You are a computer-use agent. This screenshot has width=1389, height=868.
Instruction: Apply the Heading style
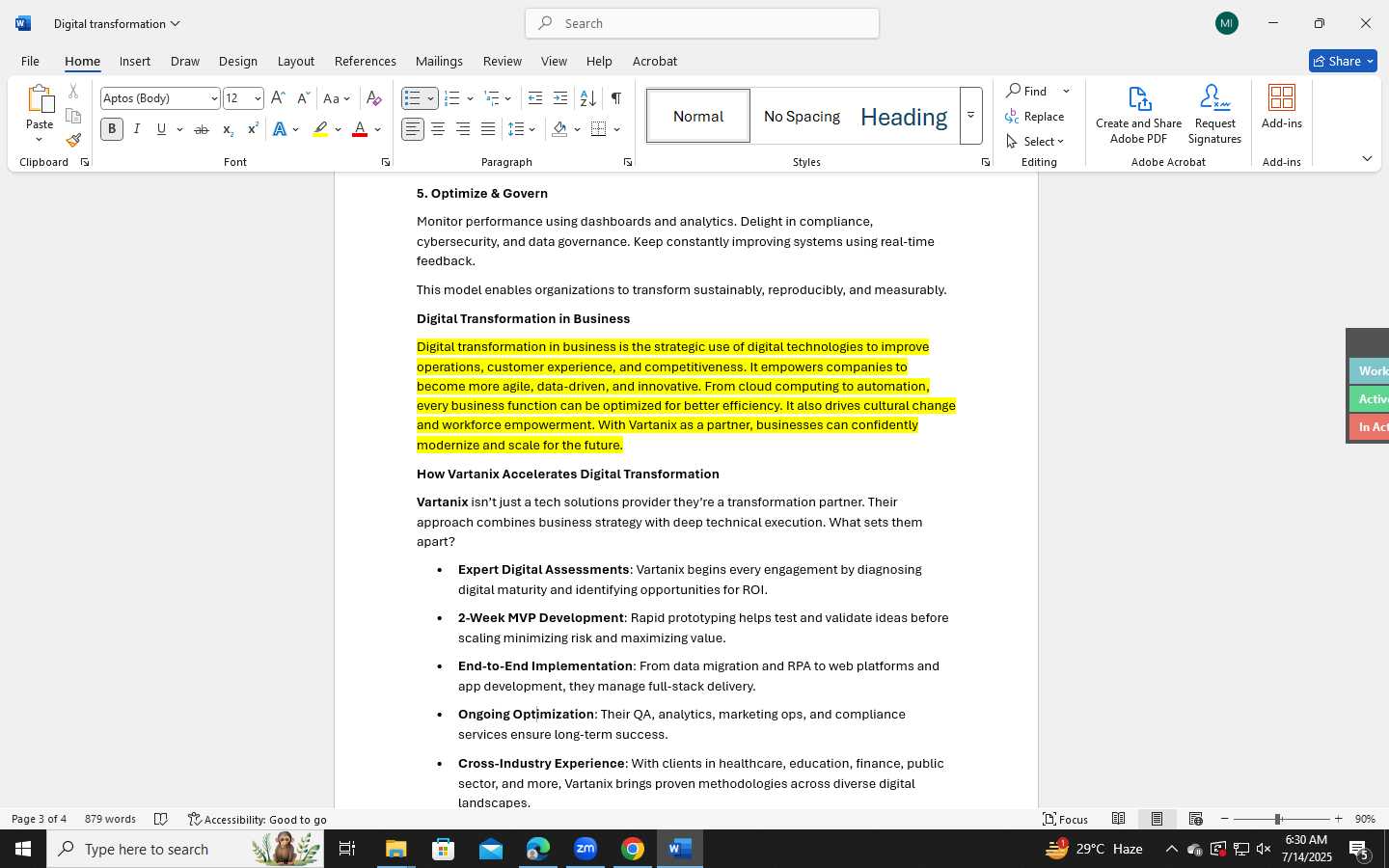pos(904,116)
